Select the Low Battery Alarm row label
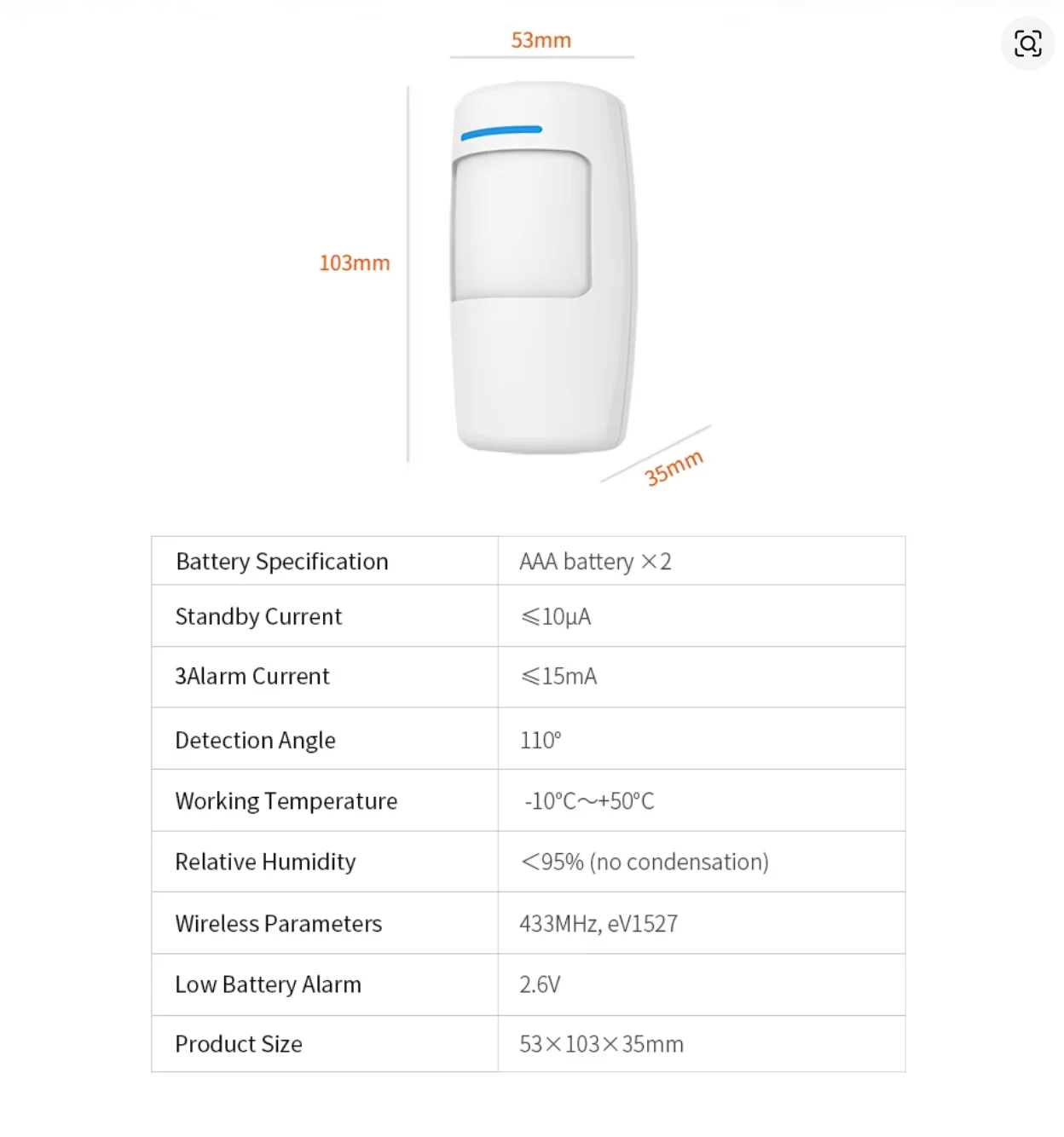This screenshot has width=1064, height=1137. (268, 984)
